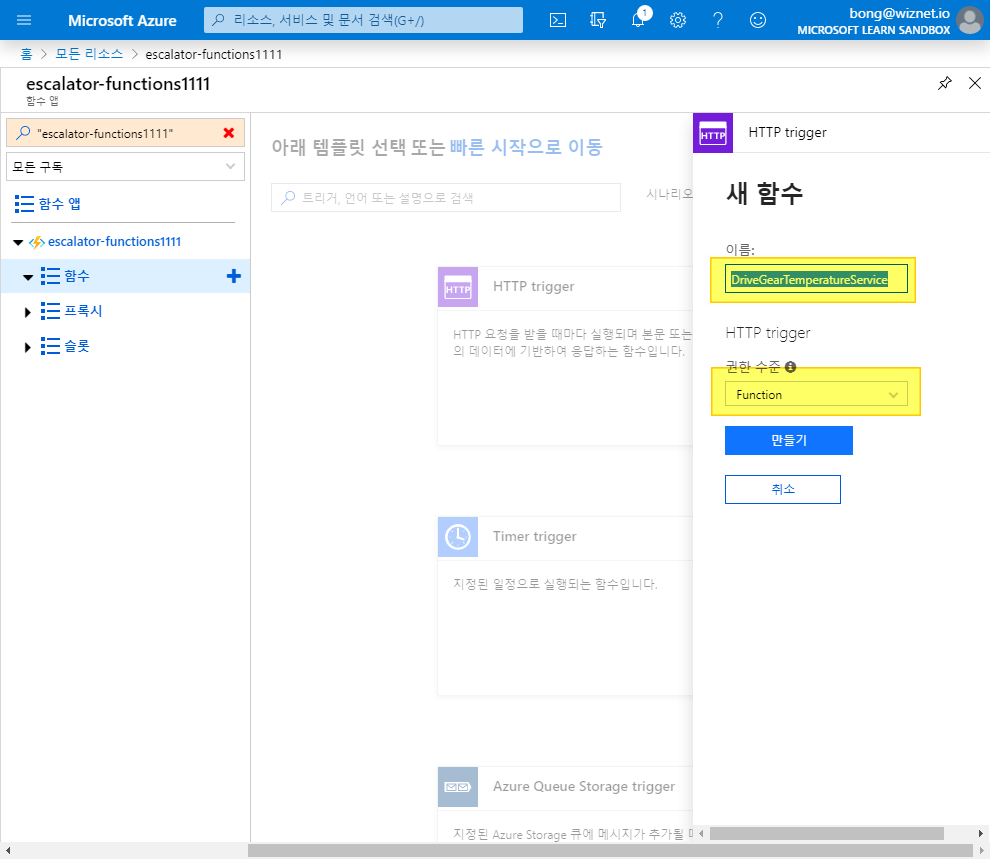Open directory and subscription filter icon
The width and height of the screenshot is (990, 859).
(597, 20)
